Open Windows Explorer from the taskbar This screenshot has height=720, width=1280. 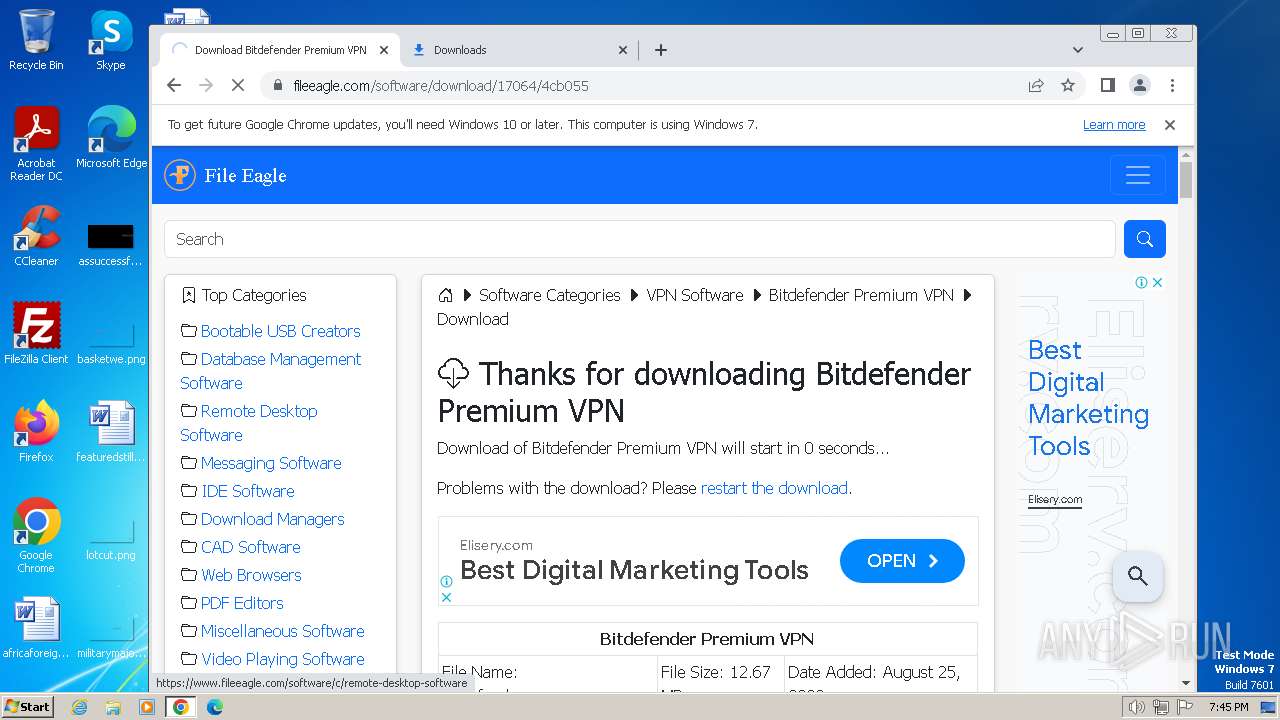tap(113, 707)
